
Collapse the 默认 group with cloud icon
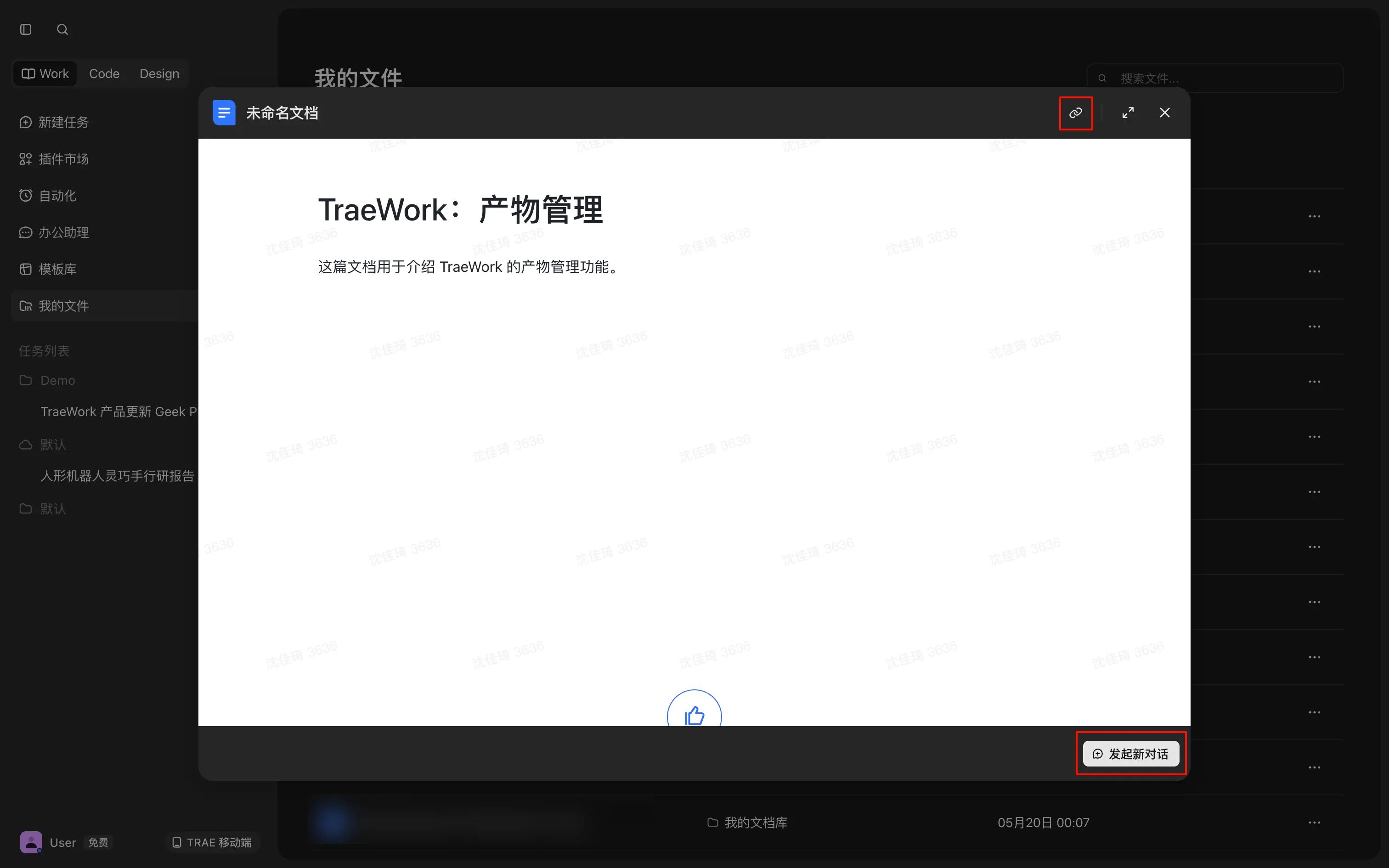[x=43, y=445]
